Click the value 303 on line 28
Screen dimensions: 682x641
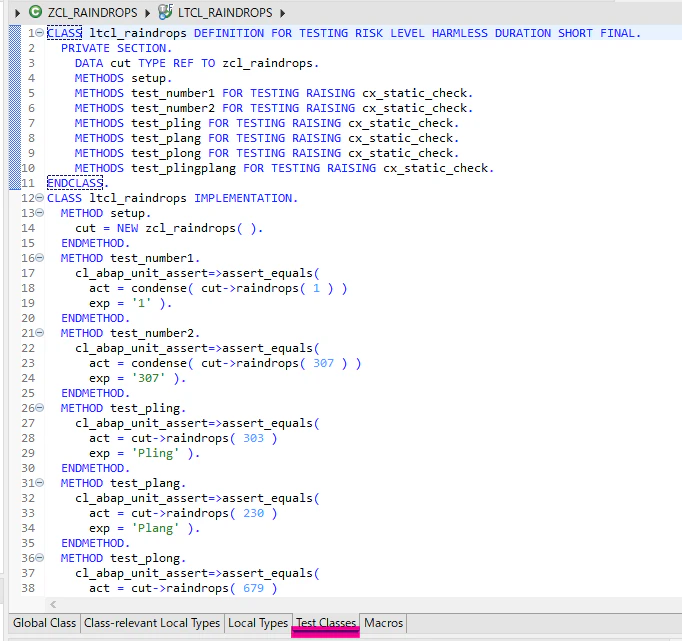[x=254, y=438]
